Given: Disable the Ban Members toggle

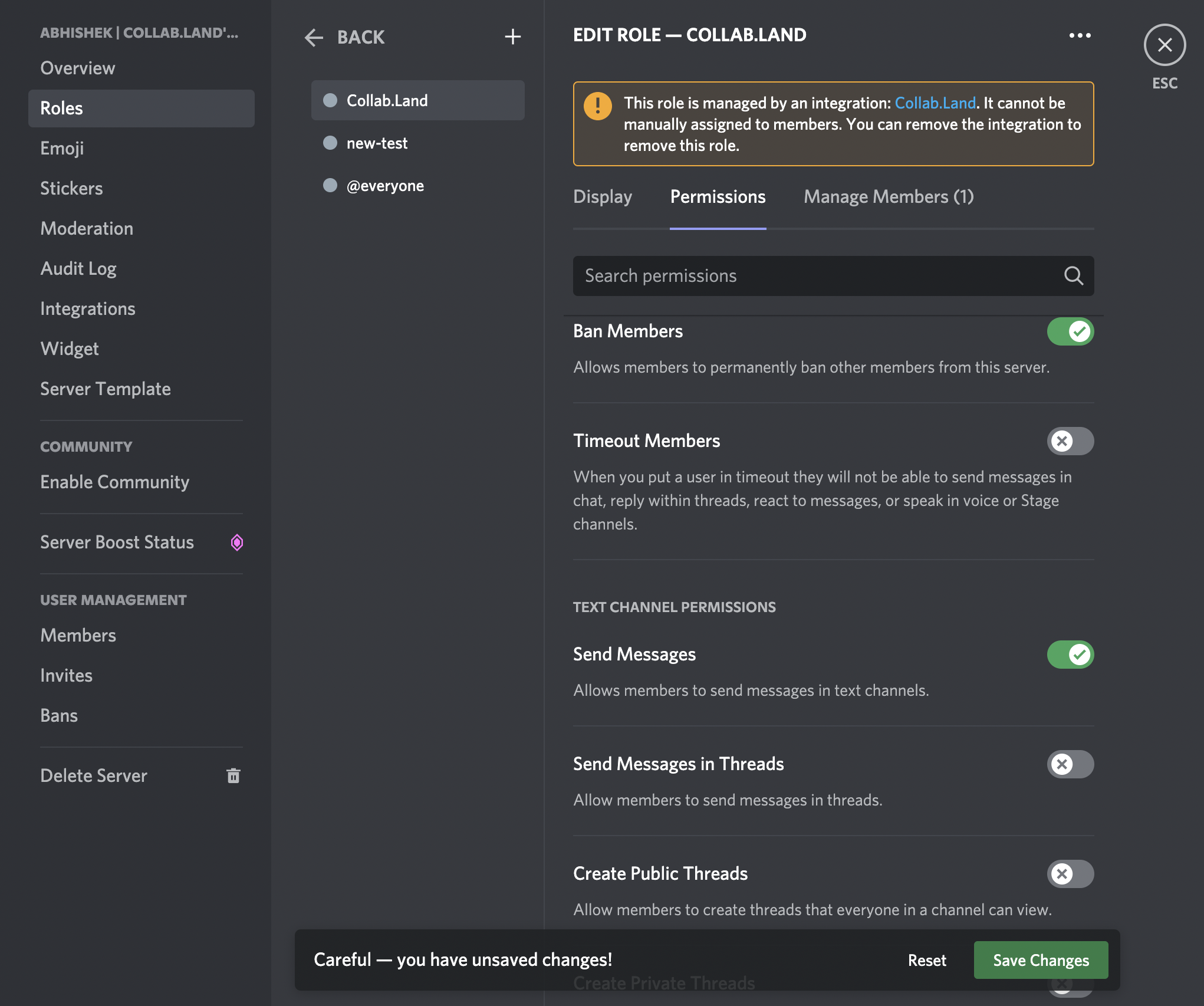Looking at the screenshot, I should (x=1070, y=331).
